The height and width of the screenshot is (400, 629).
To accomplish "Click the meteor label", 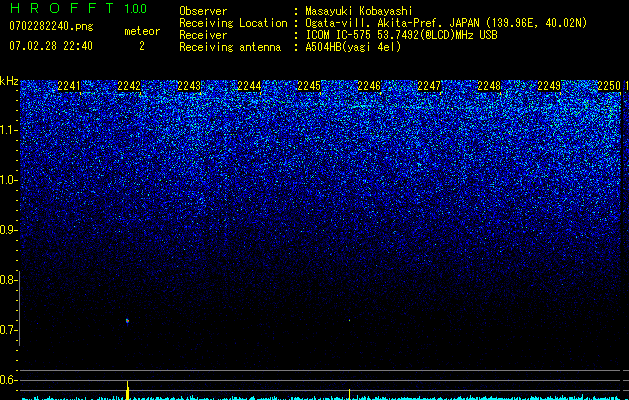I will tap(142, 31).
